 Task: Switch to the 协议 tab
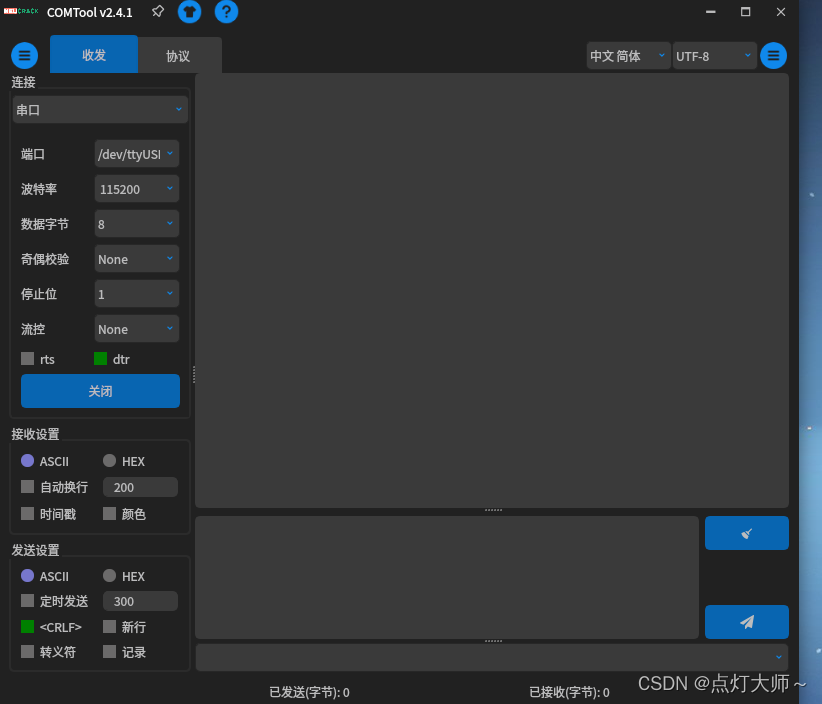tap(179, 55)
